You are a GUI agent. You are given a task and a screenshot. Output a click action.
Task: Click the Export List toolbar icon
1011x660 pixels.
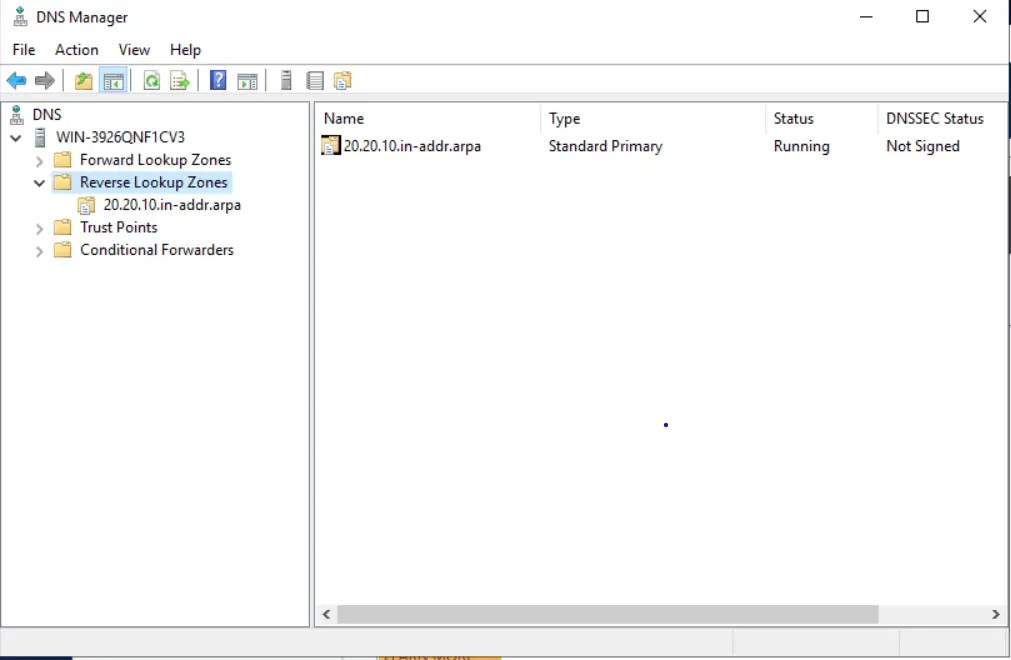(180, 80)
